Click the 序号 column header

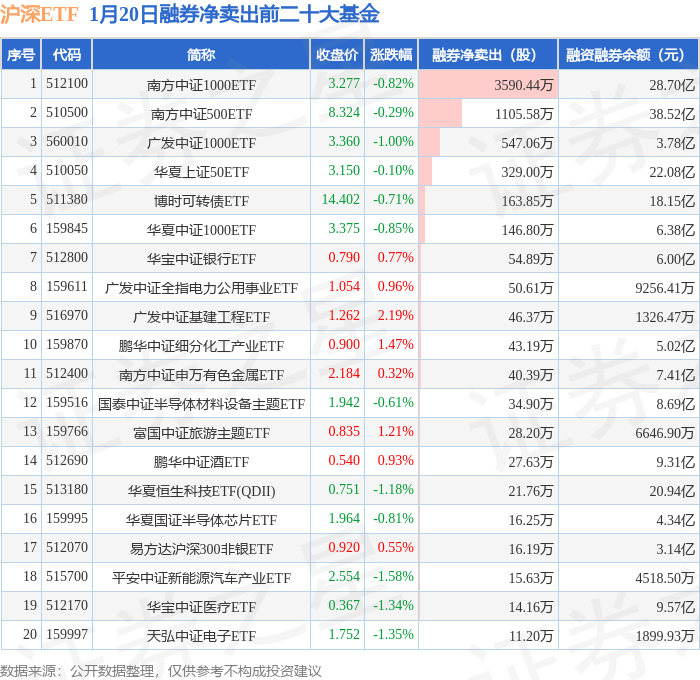(x=21, y=54)
